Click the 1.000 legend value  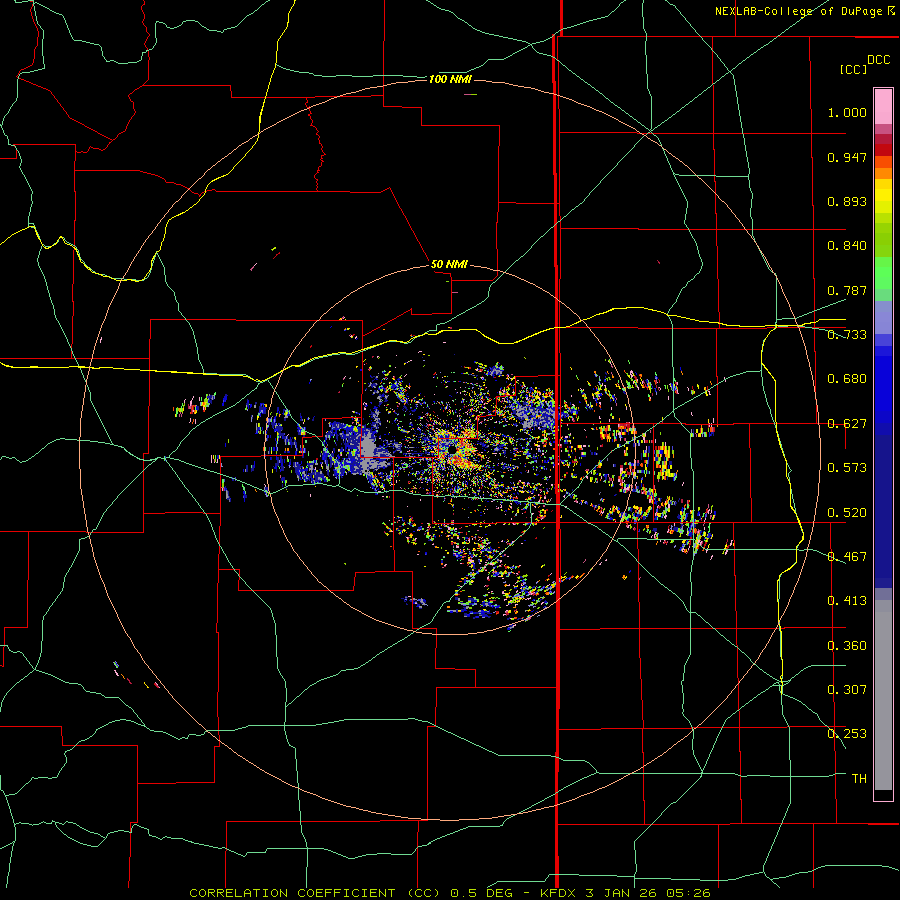click(847, 112)
